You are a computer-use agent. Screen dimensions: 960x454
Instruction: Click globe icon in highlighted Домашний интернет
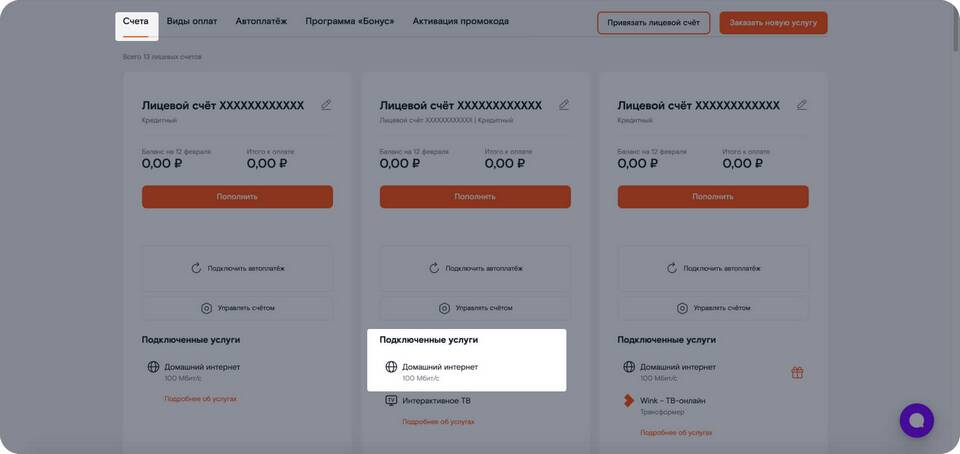(391, 367)
